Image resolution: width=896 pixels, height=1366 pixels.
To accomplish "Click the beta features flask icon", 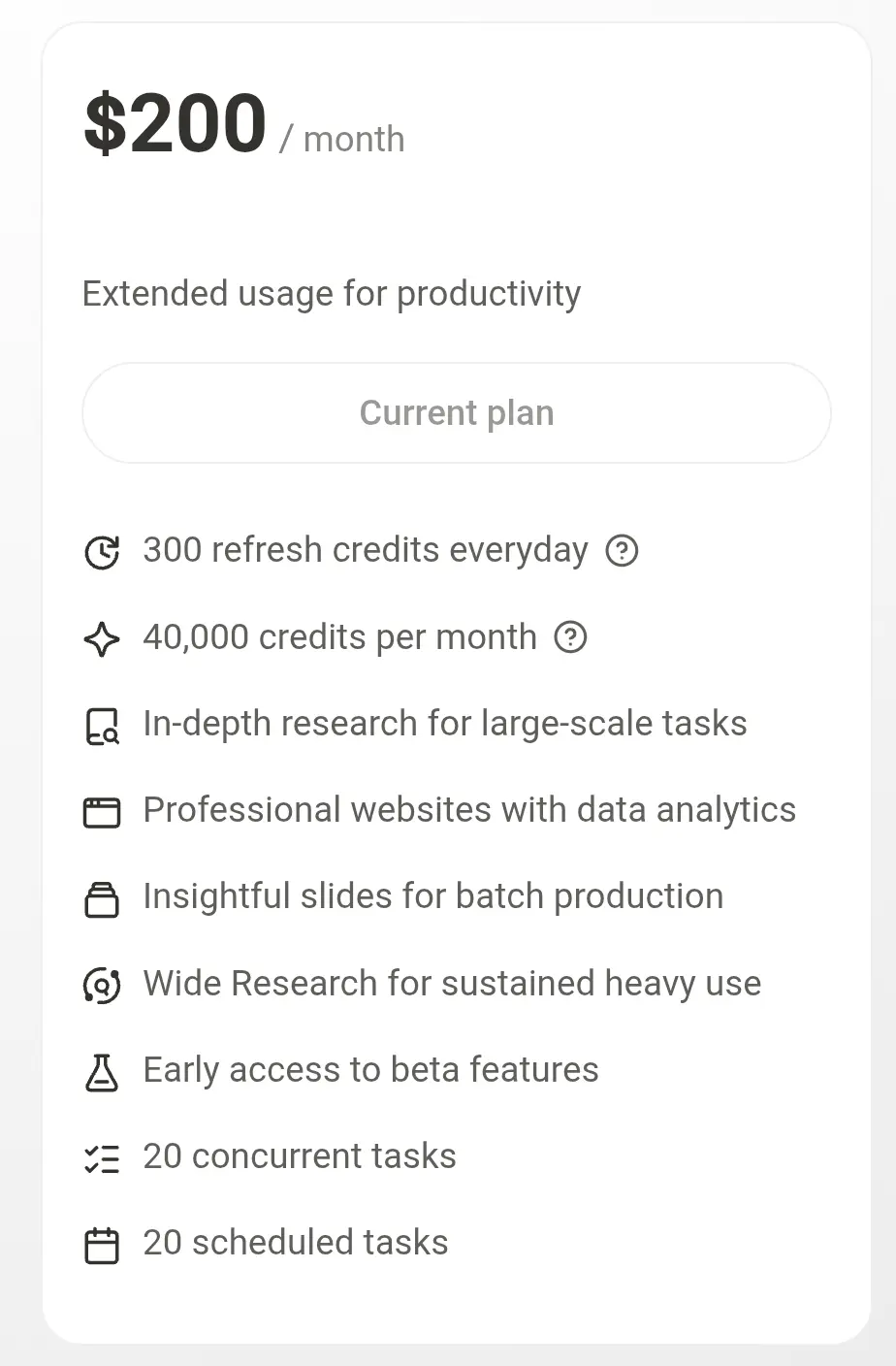I will (102, 1072).
